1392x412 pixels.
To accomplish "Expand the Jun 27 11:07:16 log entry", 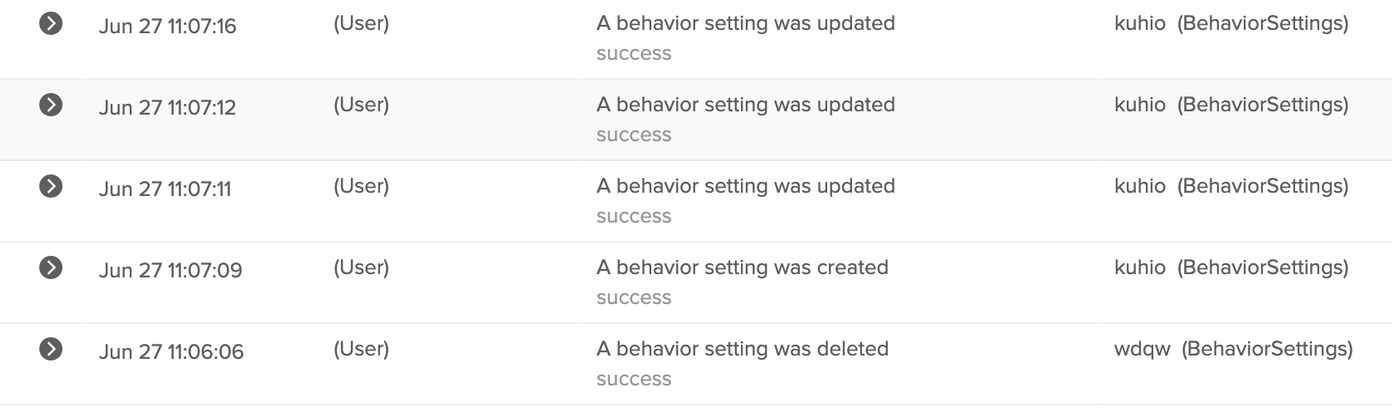I will coord(50,23).
